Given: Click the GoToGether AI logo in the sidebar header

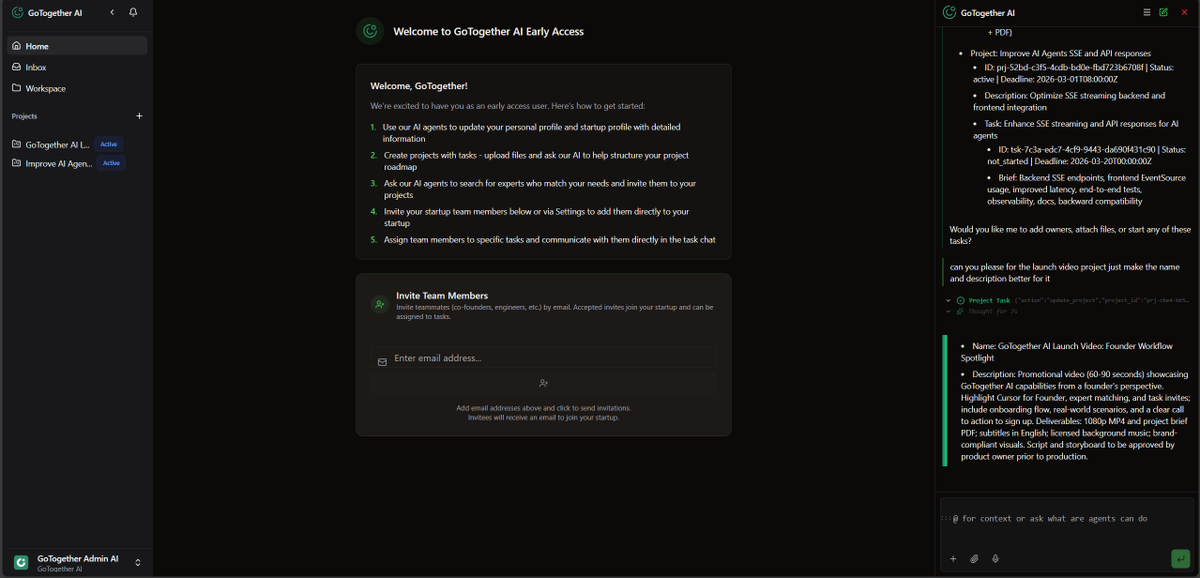Looking at the screenshot, I should 17,13.
